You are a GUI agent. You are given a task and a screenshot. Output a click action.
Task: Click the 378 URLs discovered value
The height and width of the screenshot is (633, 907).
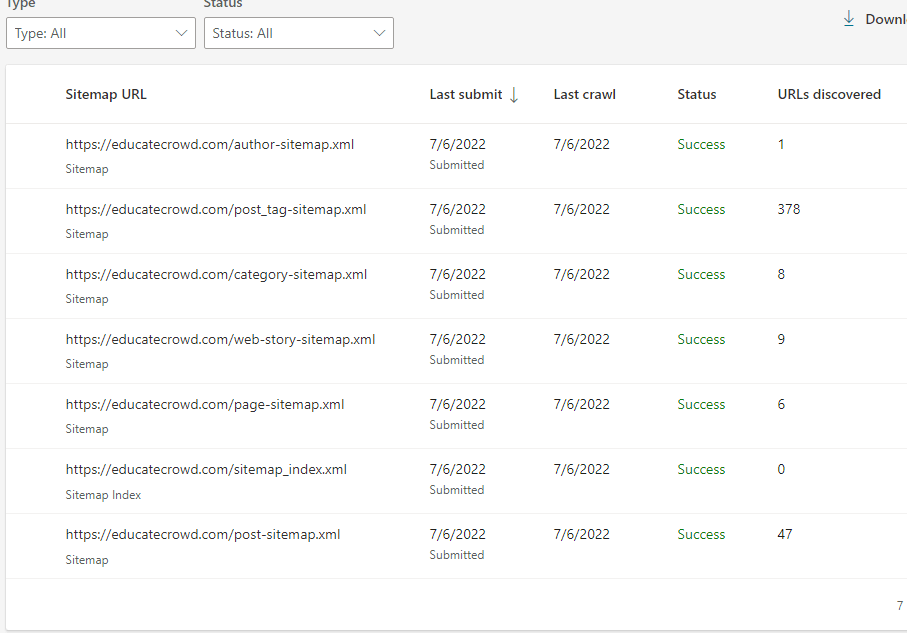(x=788, y=209)
